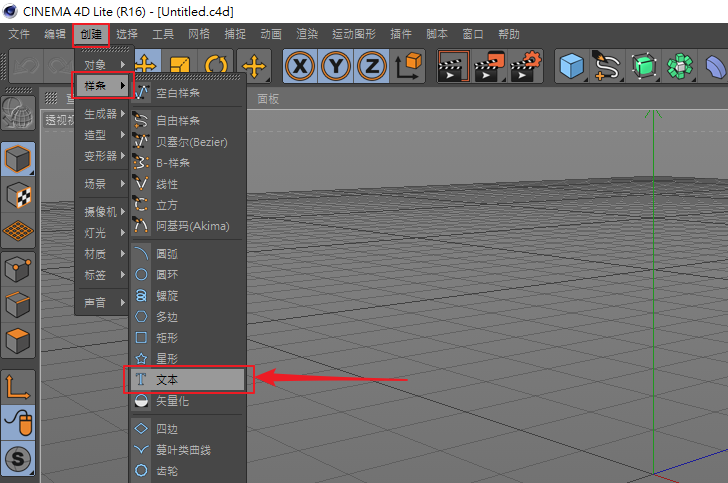Toggle the coordinate system icon
728x483 pixels.
408,66
